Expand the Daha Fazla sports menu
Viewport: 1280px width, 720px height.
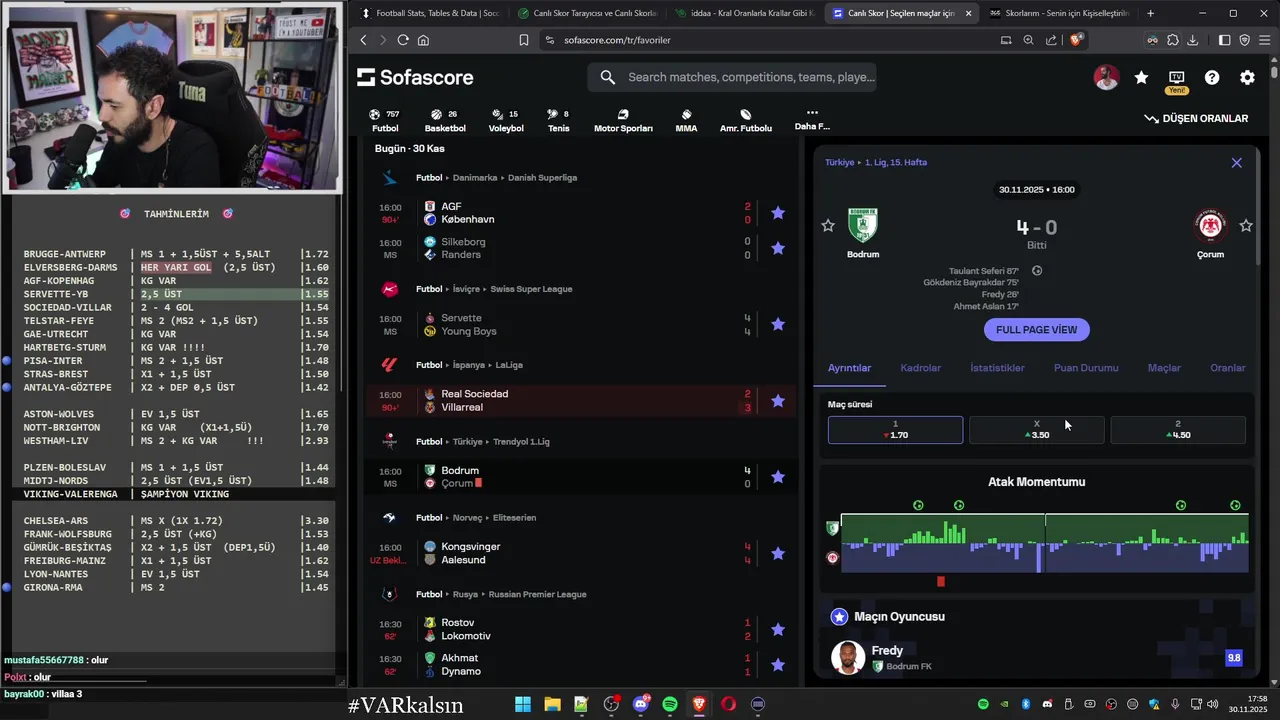pyautogui.click(x=812, y=120)
